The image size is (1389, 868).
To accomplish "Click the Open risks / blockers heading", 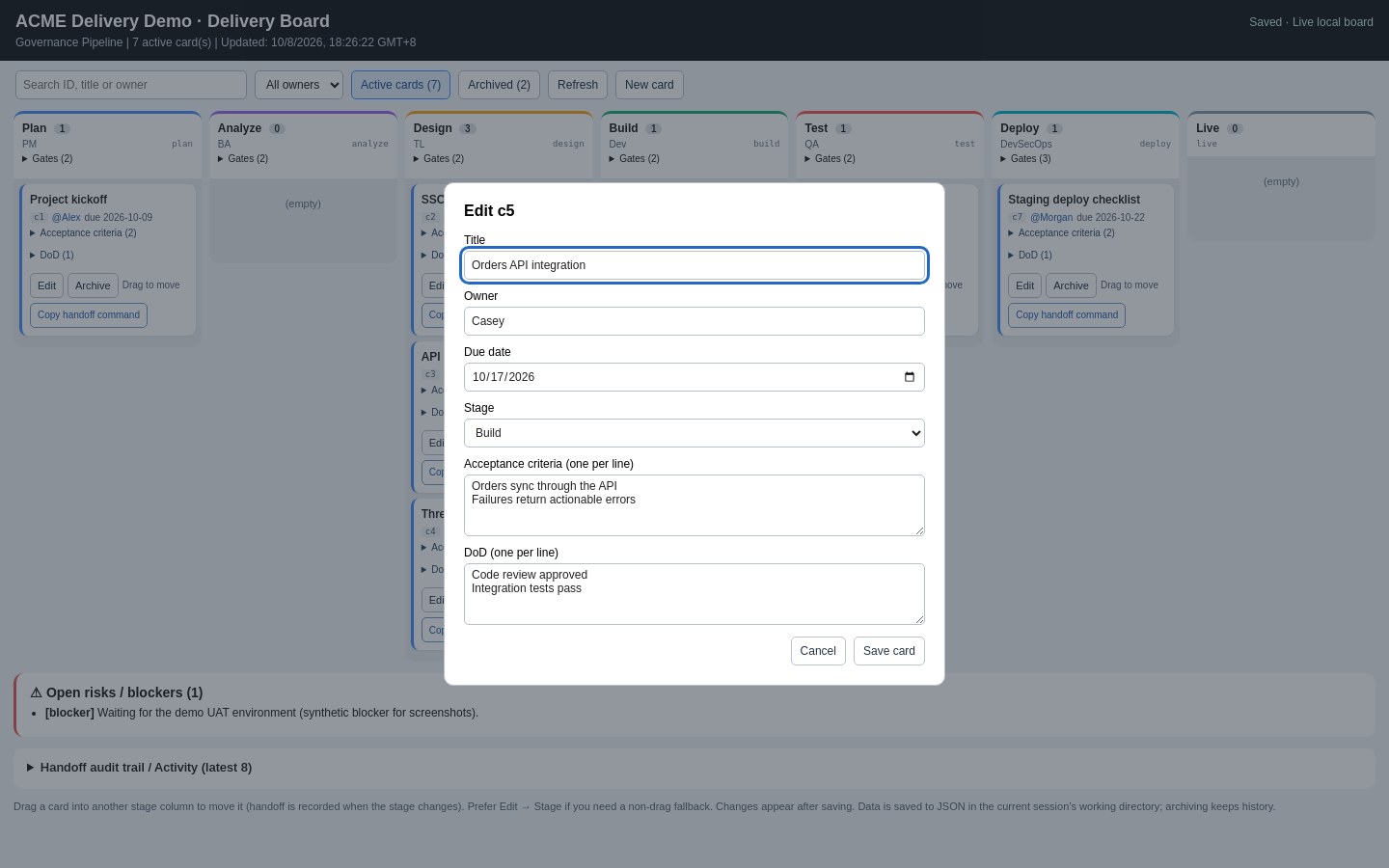I will pyautogui.click(x=117, y=692).
